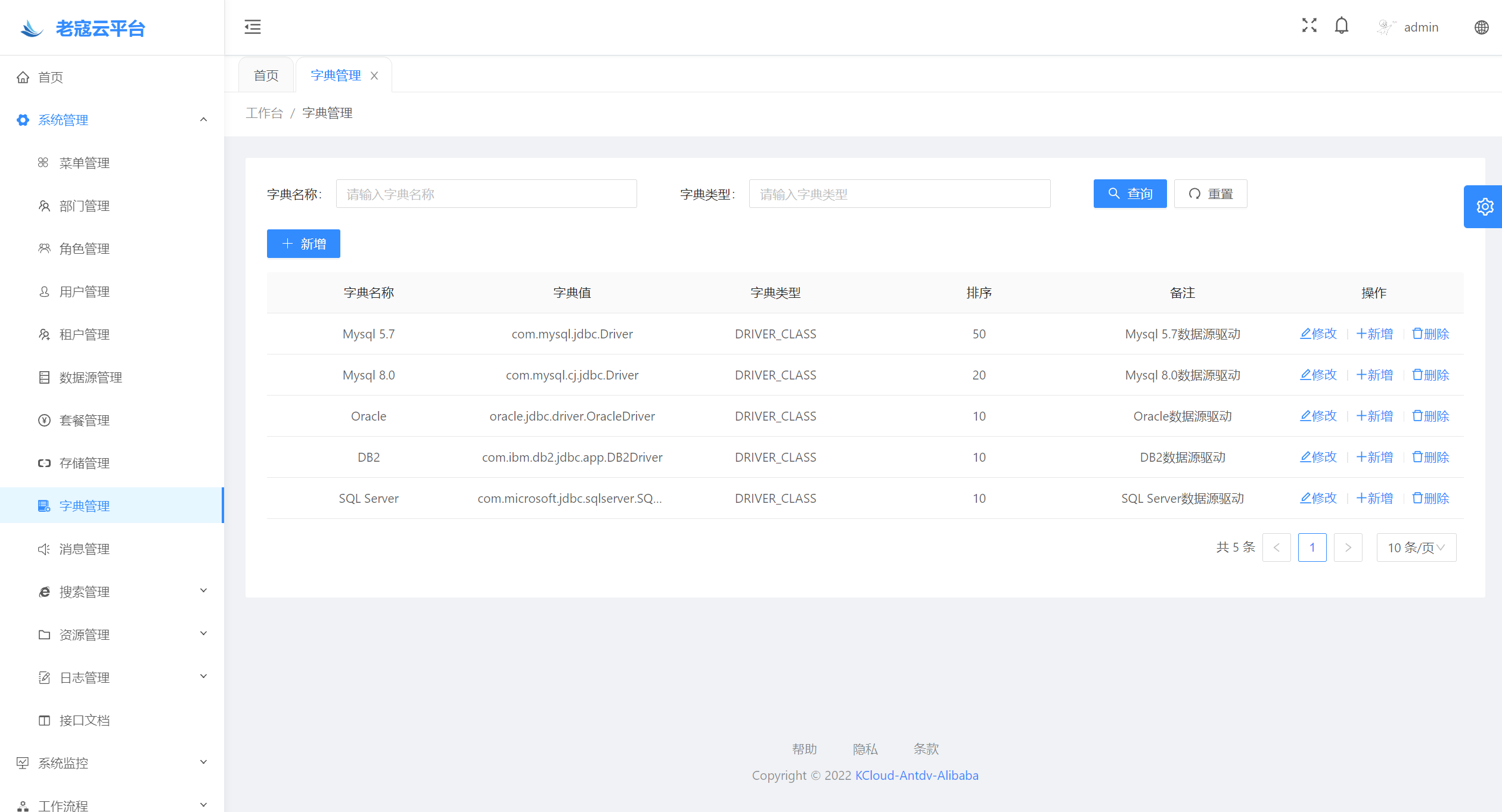Open notifications with the bell icon
1502x812 pixels.
coord(1341,26)
